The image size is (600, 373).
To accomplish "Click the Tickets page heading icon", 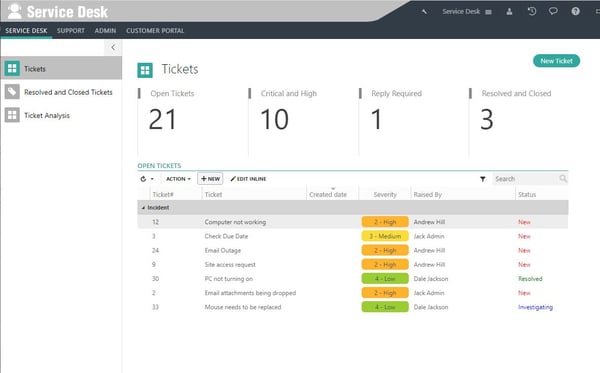I will coord(145,70).
